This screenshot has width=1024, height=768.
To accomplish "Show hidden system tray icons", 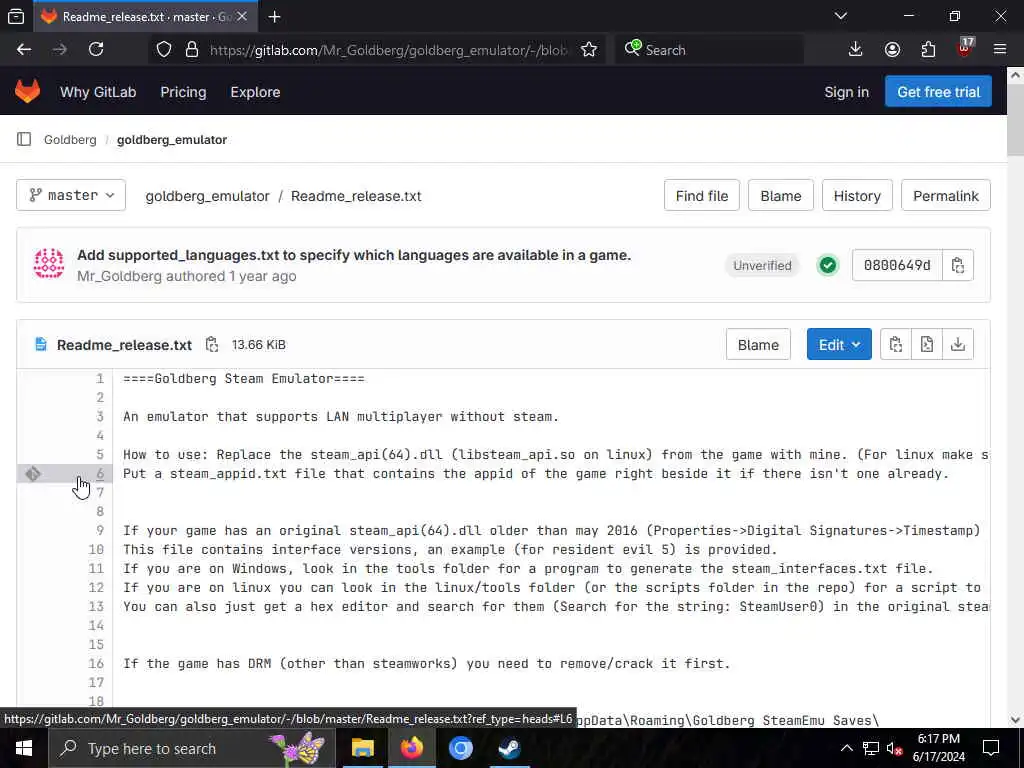I will pyautogui.click(x=846, y=748).
